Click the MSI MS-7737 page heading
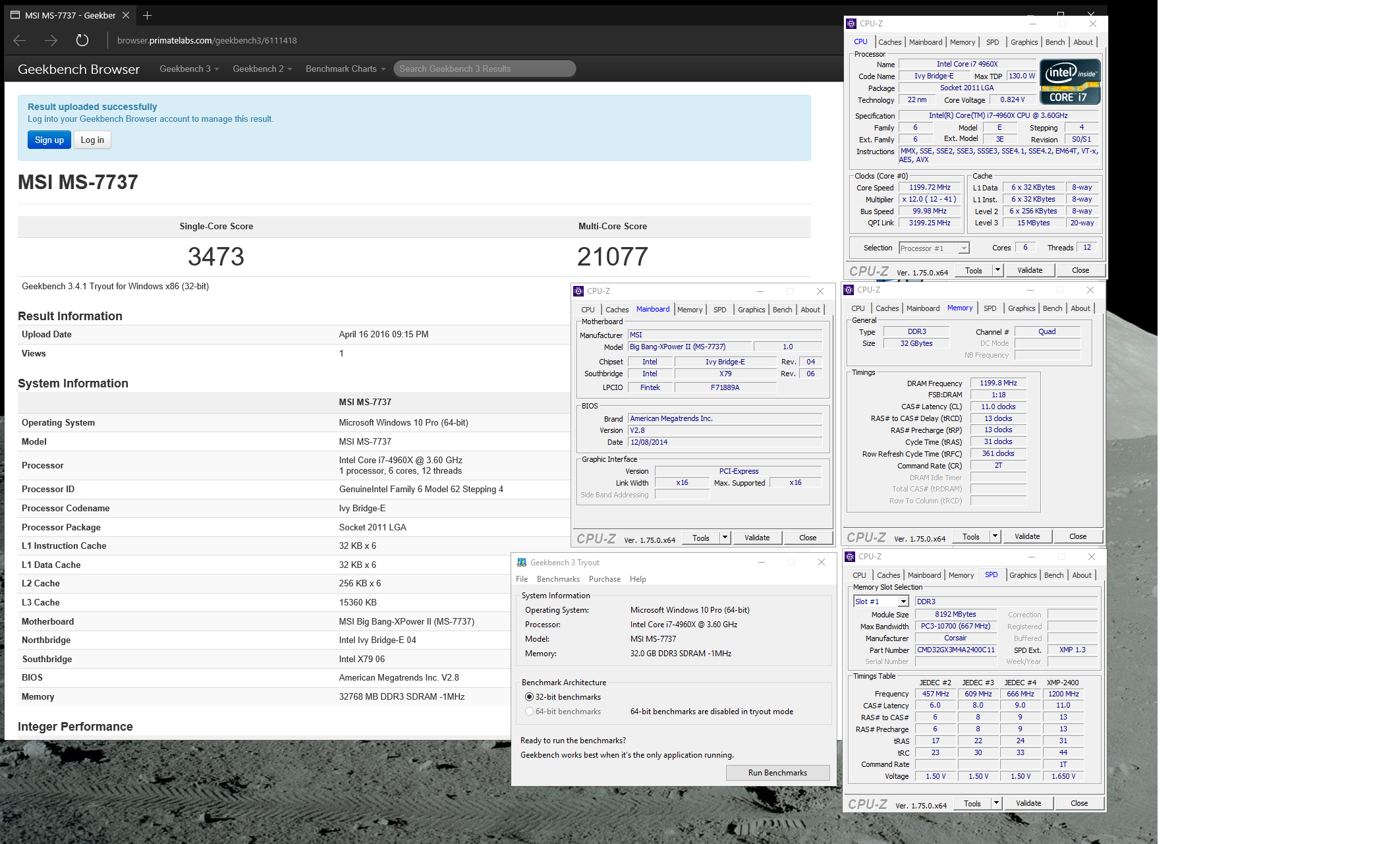Viewport: 1400px width, 844px height. (x=78, y=182)
